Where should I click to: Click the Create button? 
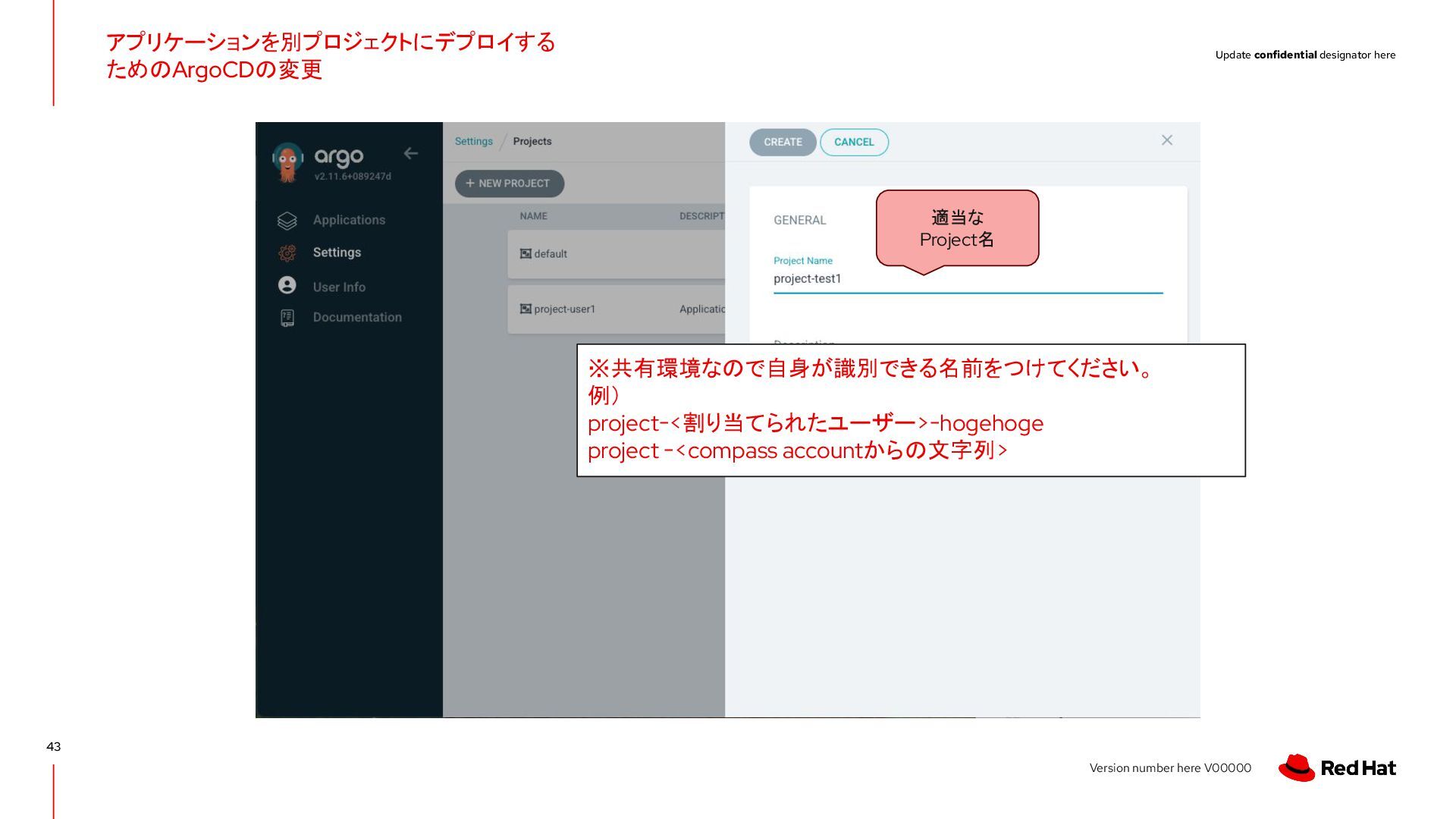pos(783,142)
